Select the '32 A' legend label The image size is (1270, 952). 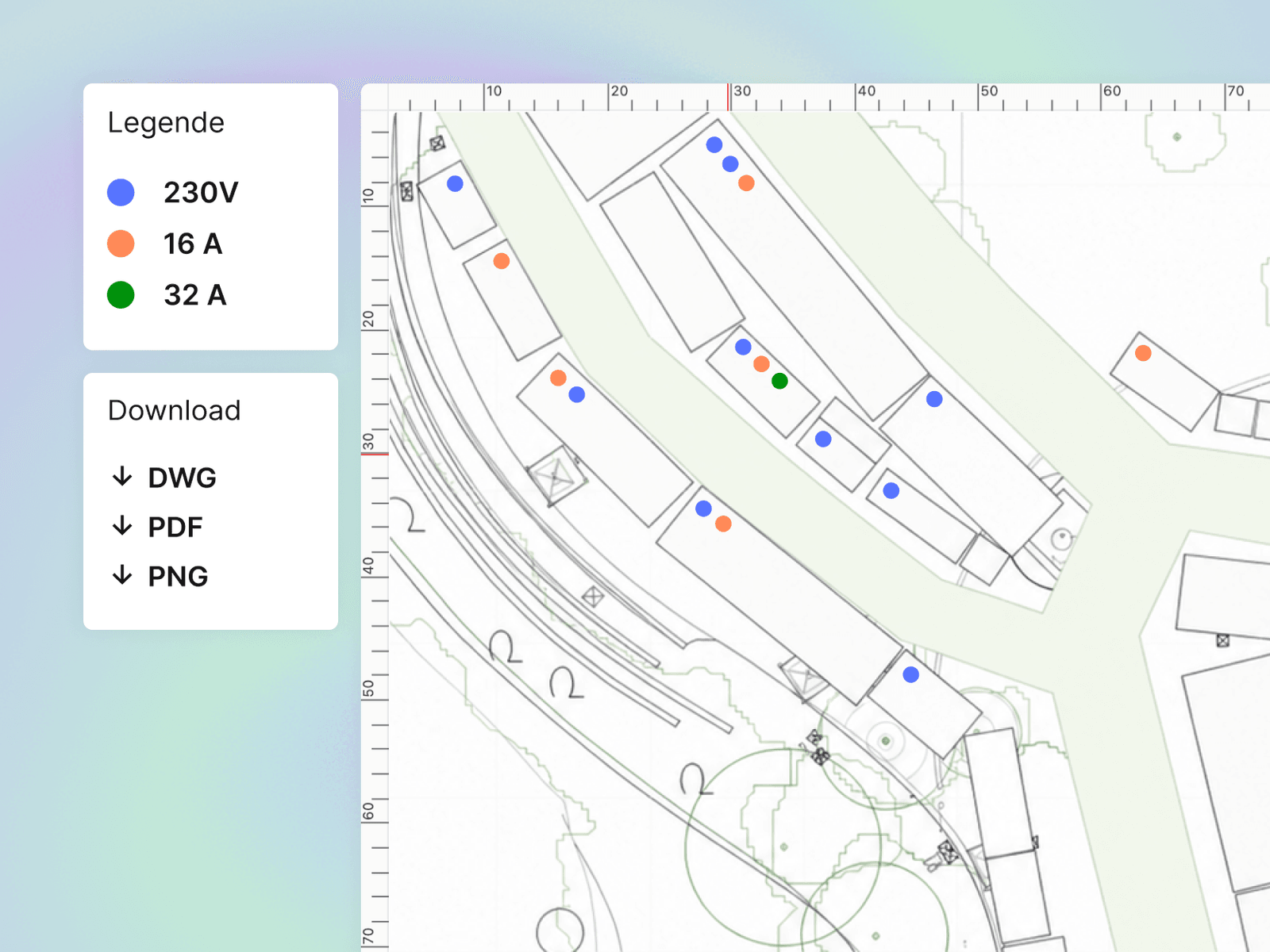[x=195, y=294]
